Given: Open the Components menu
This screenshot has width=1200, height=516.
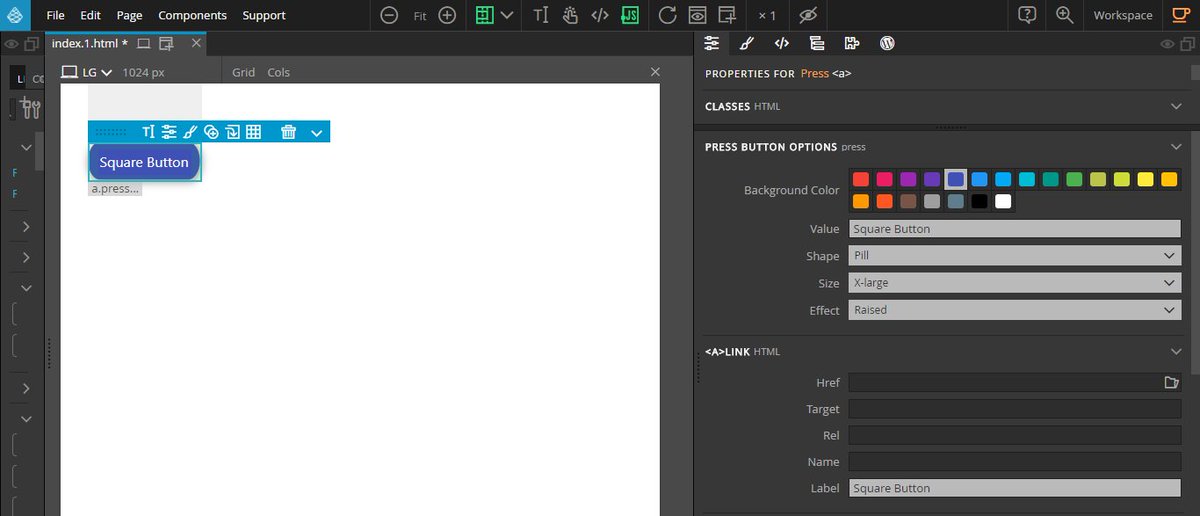Looking at the screenshot, I should coord(192,15).
